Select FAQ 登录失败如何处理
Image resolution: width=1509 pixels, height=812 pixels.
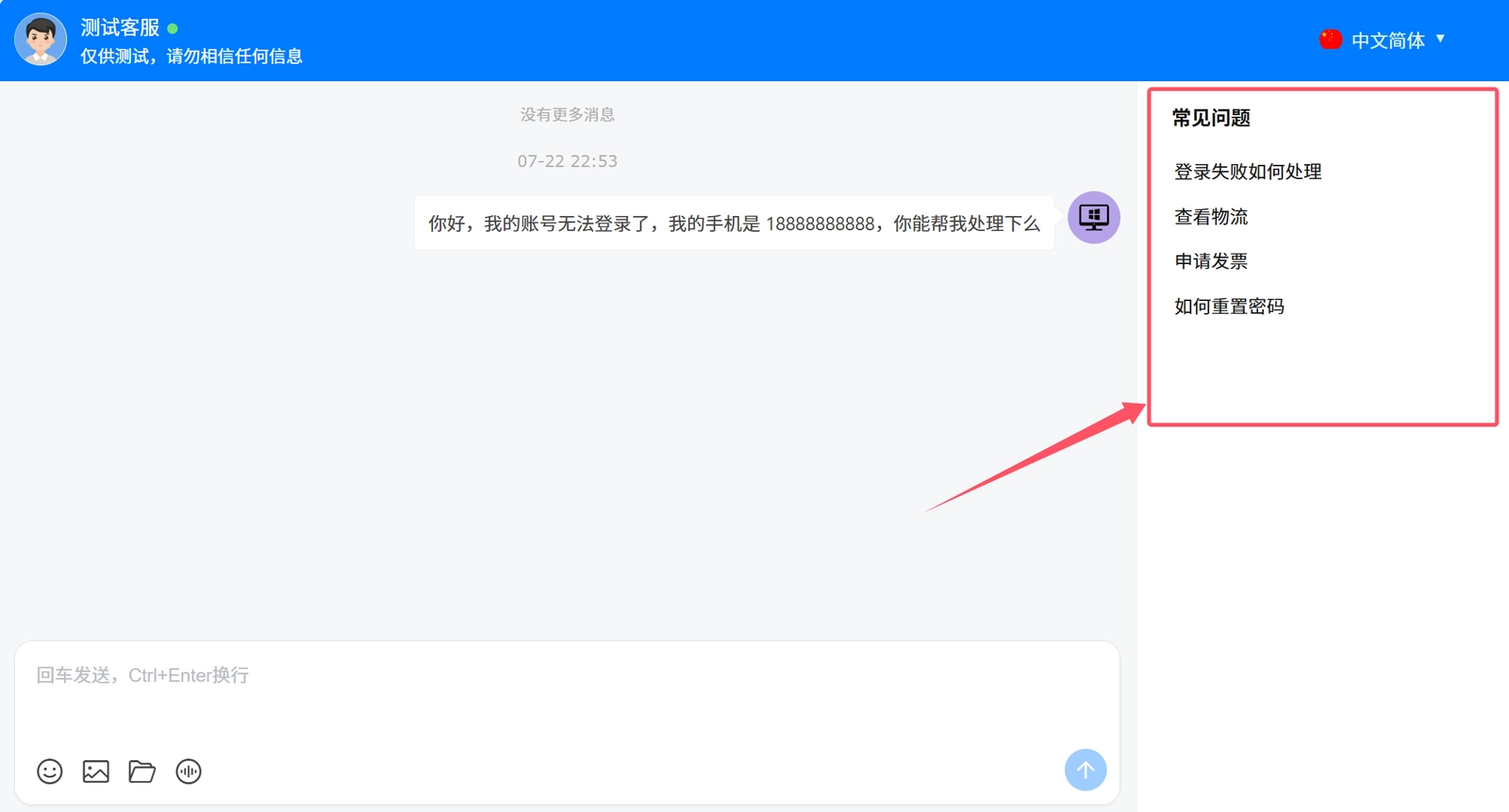click(x=1248, y=172)
